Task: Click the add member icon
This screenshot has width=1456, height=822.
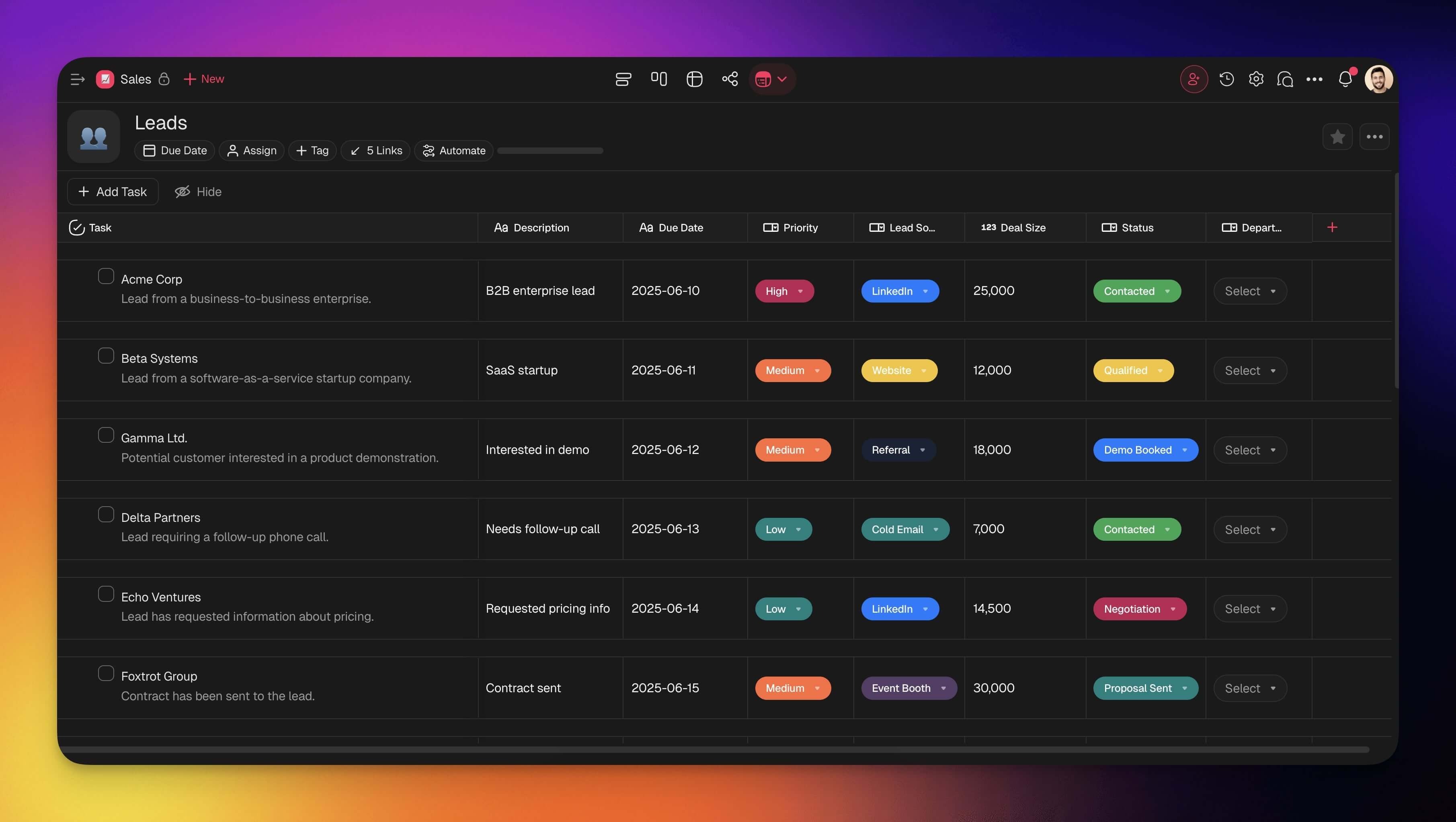Action: [1193, 79]
